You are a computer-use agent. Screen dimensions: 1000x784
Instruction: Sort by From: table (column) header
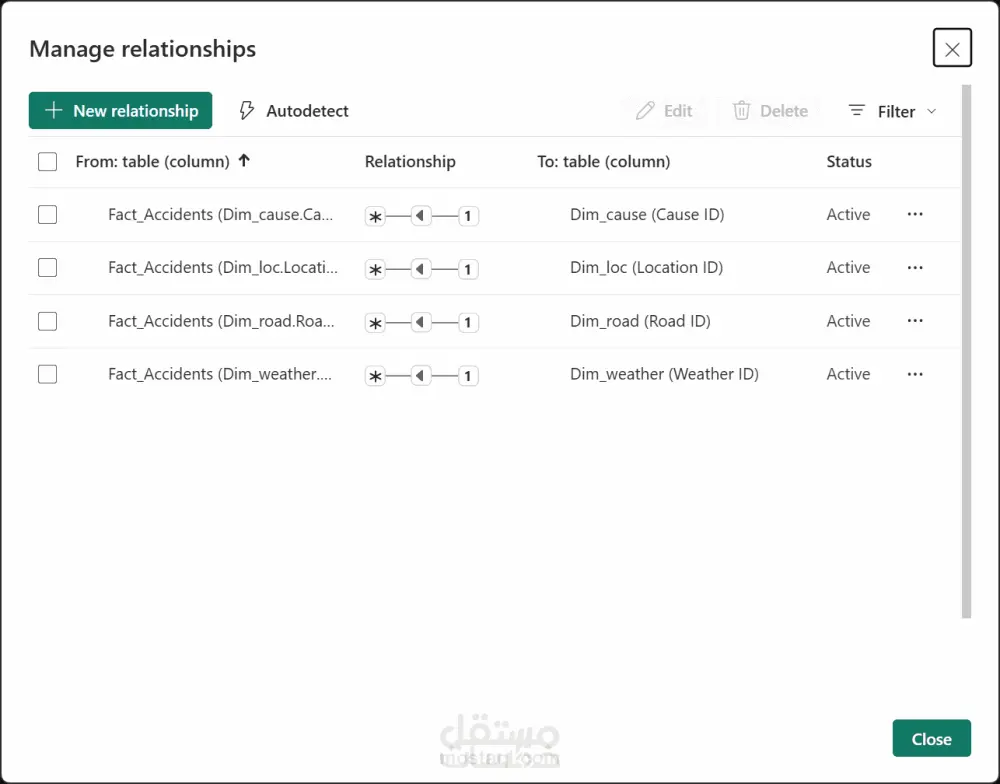[163, 161]
